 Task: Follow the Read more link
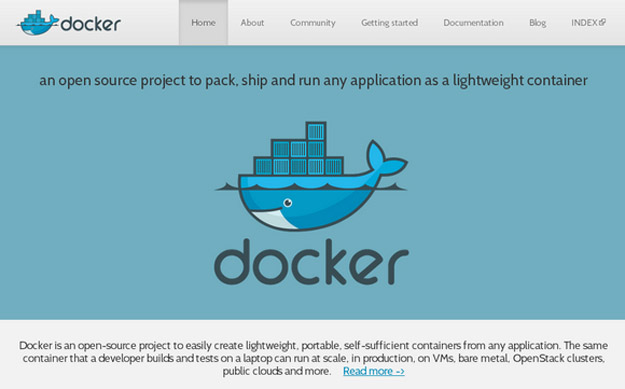click(373, 371)
